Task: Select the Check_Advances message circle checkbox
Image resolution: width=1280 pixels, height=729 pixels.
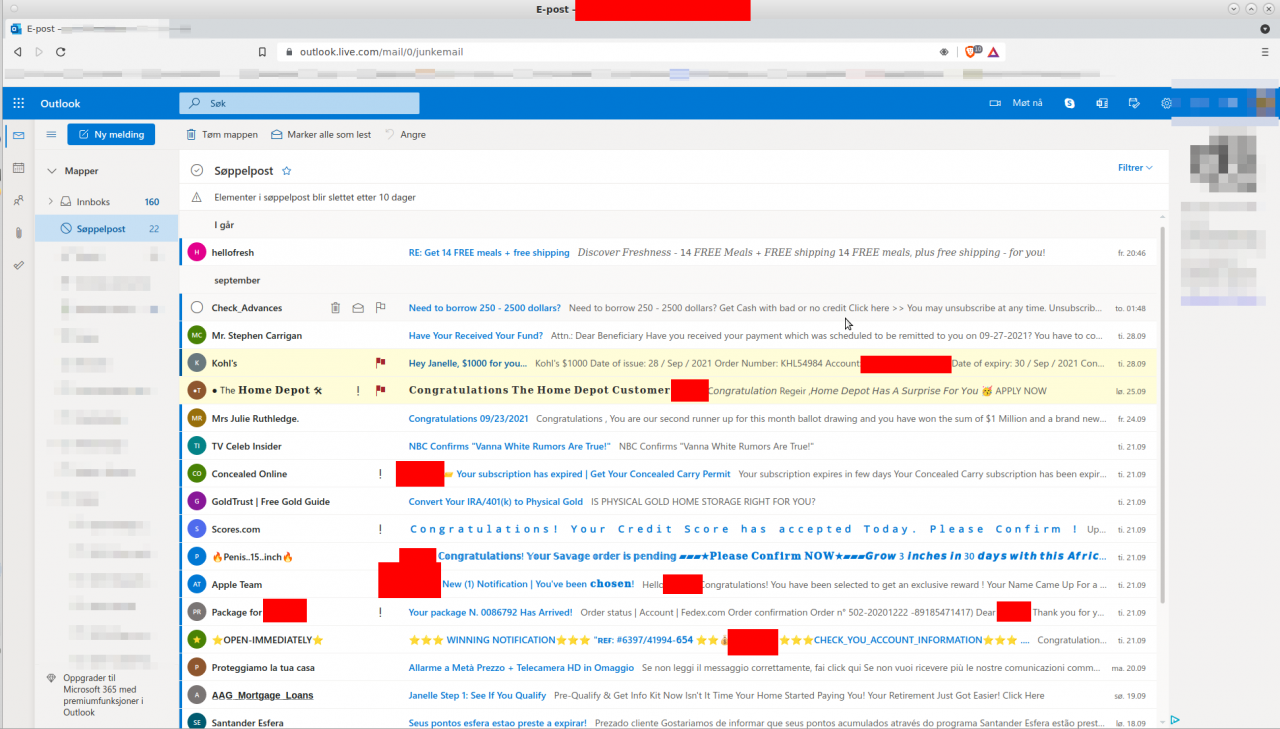Action: point(196,307)
